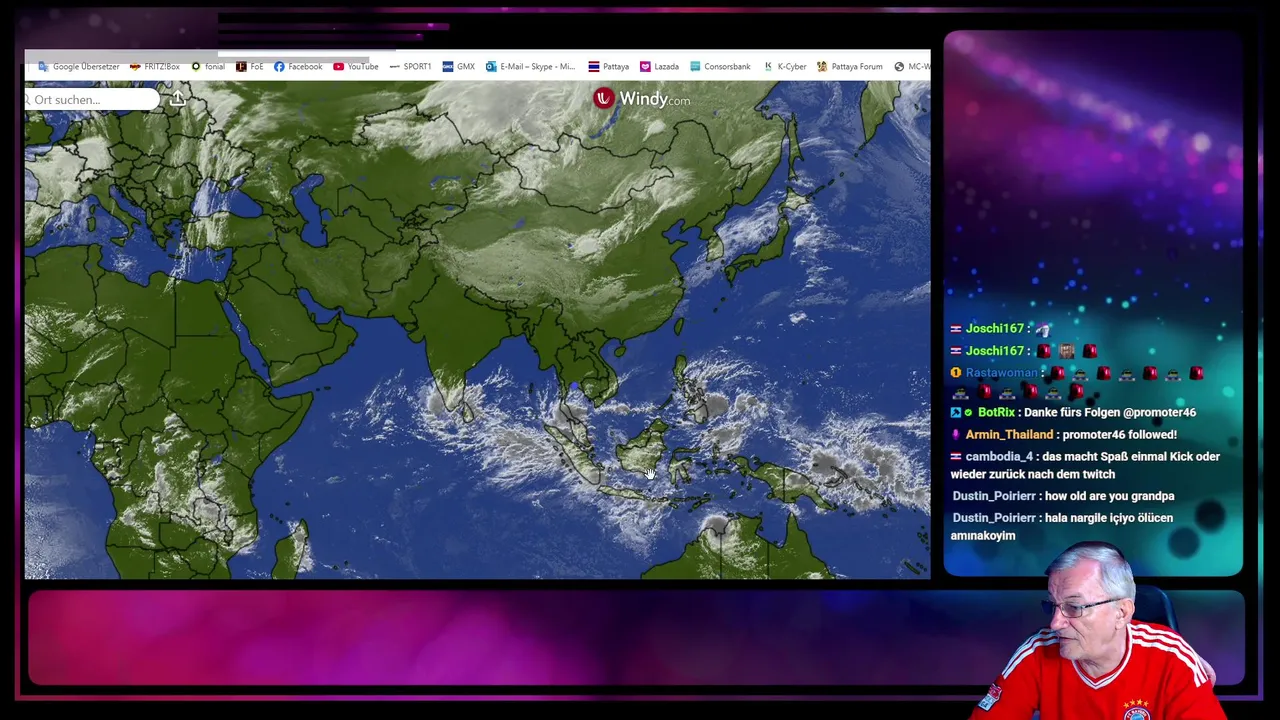Open the Pattaya bookmark with flag icon
The image size is (1280, 720).
click(x=608, y=67)
